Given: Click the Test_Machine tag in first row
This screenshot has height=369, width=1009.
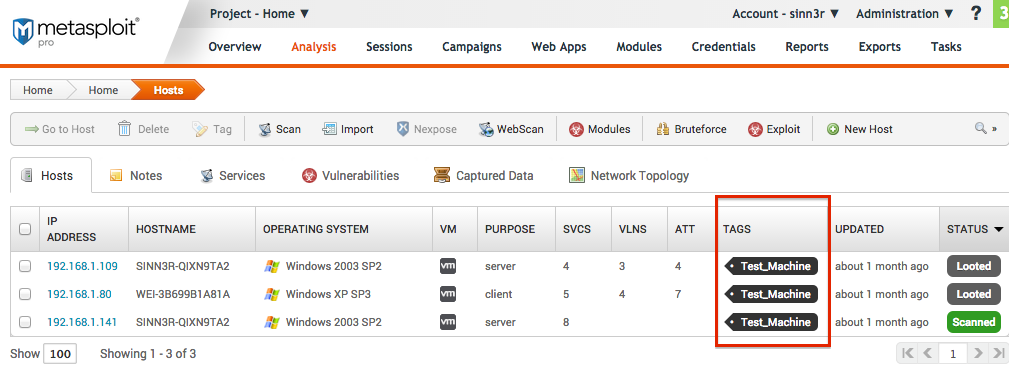Looking at the screenshot, I should 771,266.
